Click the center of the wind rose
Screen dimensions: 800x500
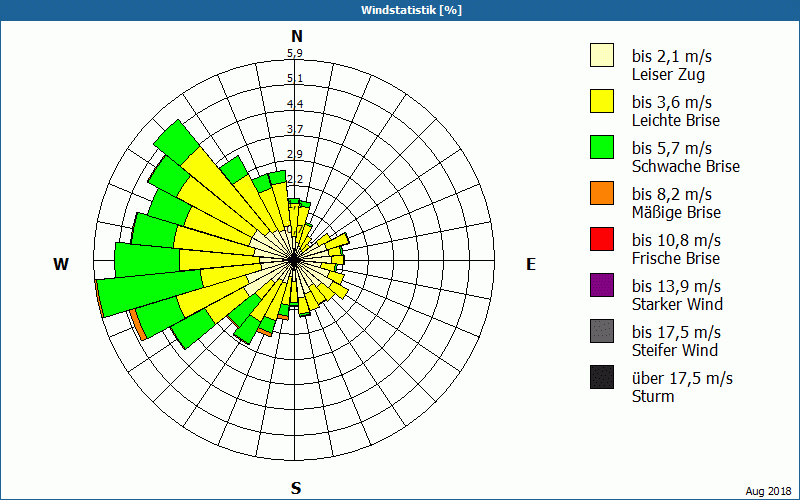click(x=295, y=259)
